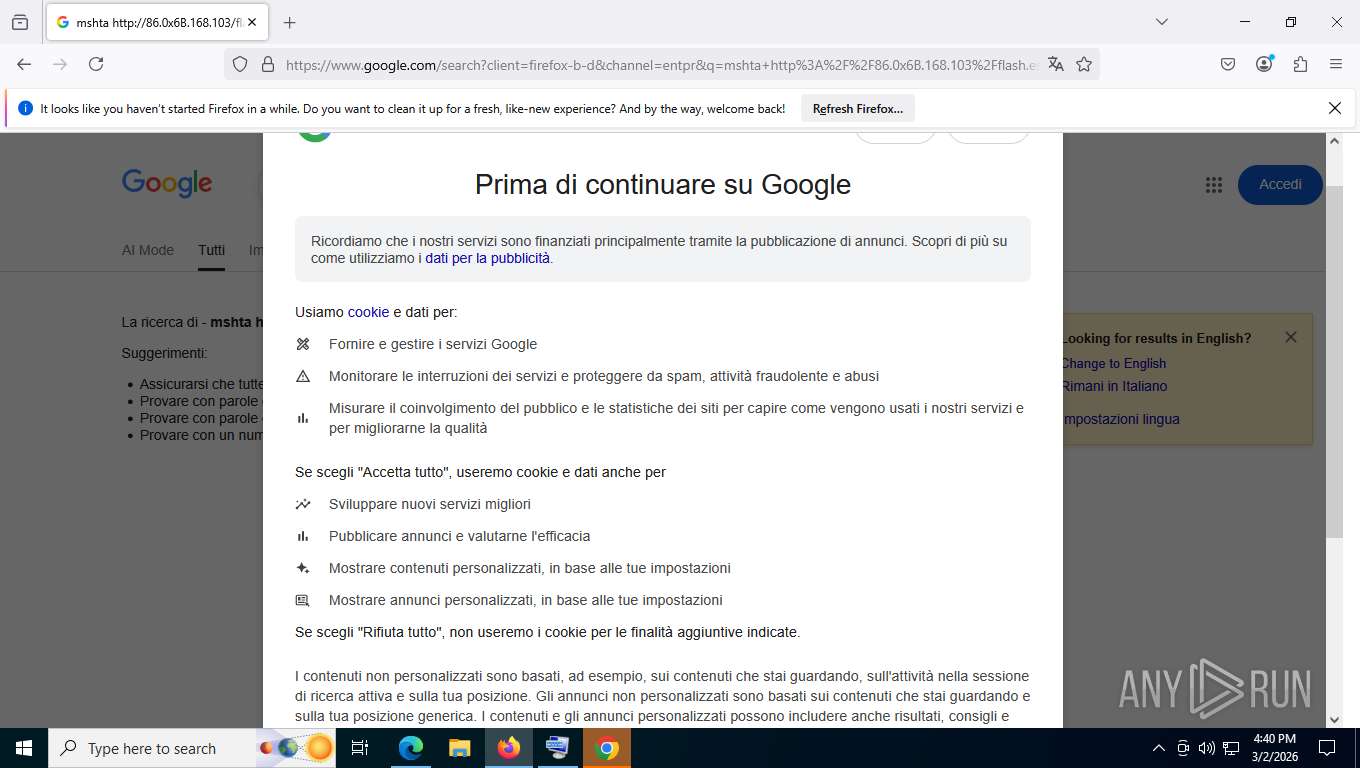This screenshot has height=768, width=1360.
Task: Switch to AI Mode tab
Action: (148, 250)
